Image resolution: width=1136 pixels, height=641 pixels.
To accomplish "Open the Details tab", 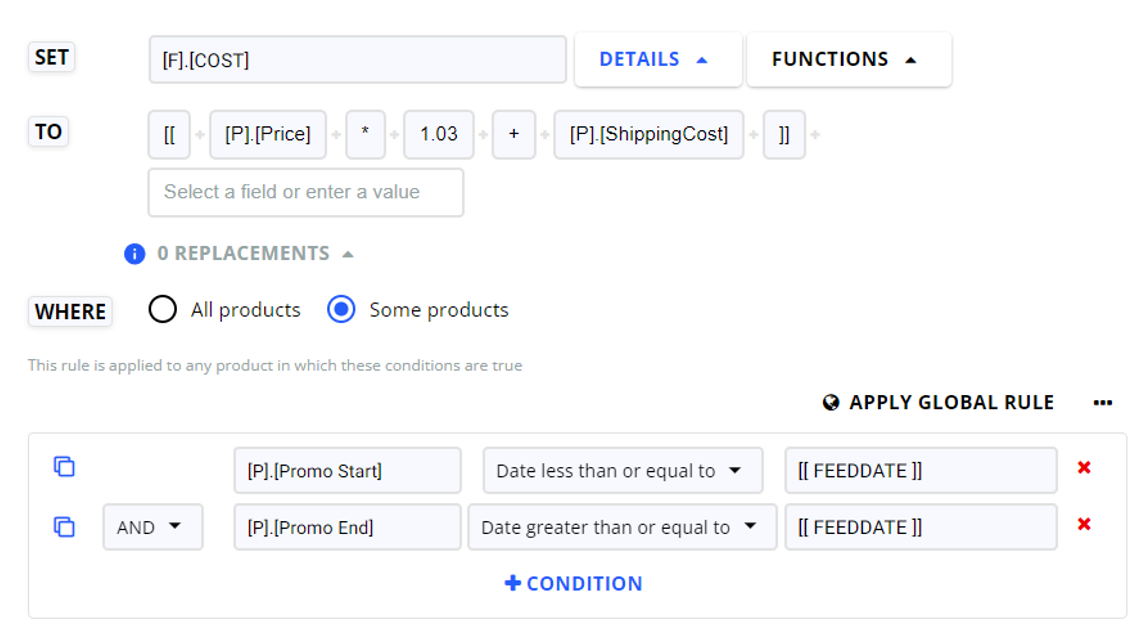I will click(x=658, y=59).
